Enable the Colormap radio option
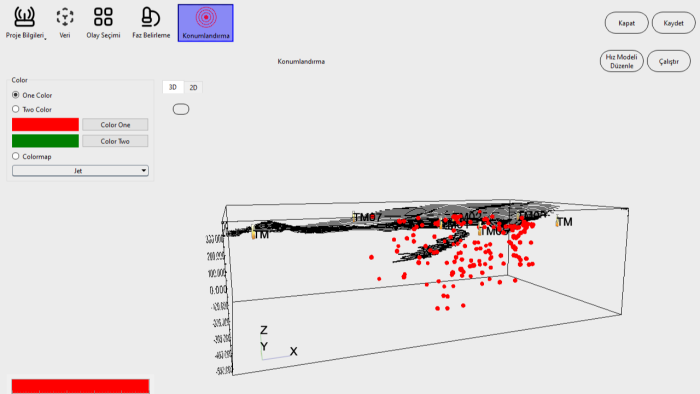Viewport: 700px width, 394px height. pyautogui.click(x=16, y=157)
